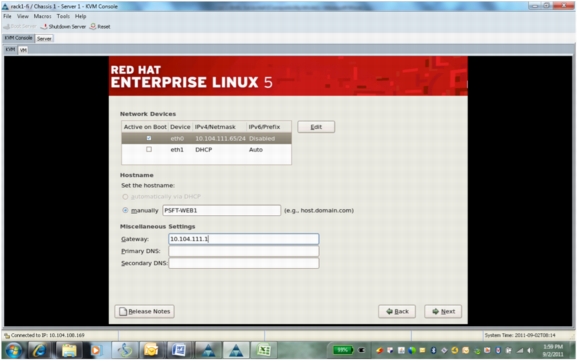Click the Back button
This screenshot has height=362, width=578.
tap(397, 311)
